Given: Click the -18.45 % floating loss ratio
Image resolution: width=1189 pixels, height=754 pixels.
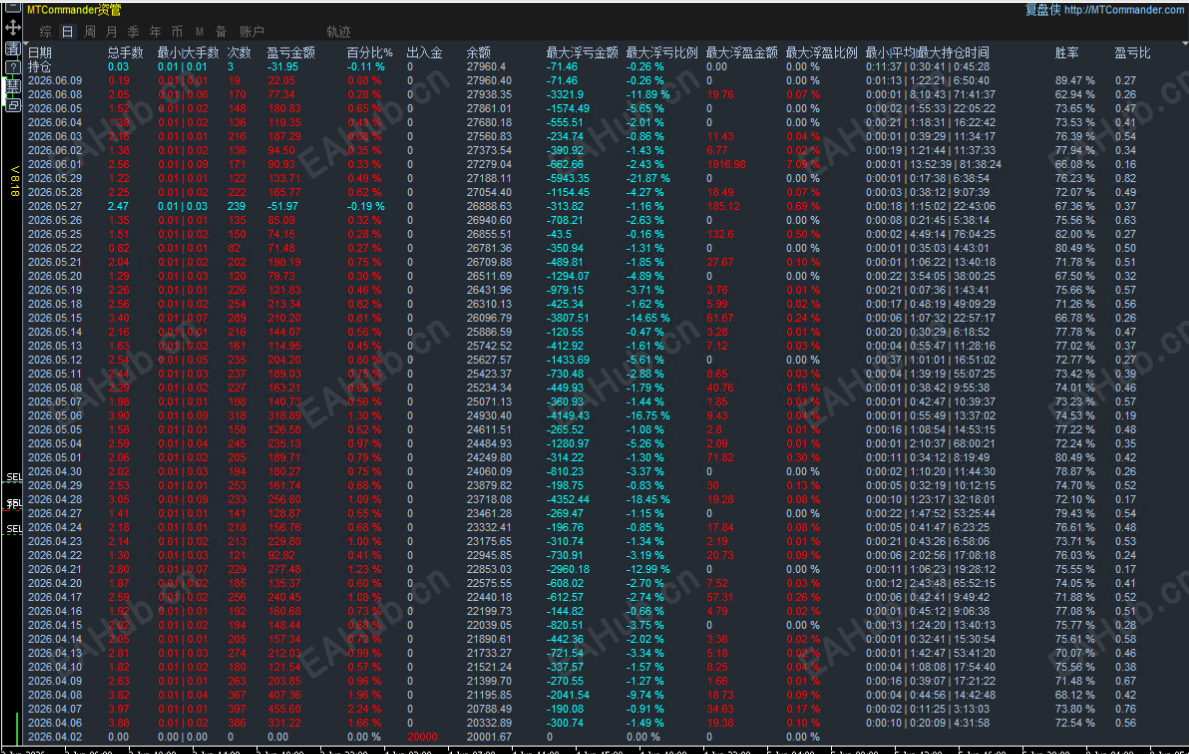Looking at the screenshot, I should coord(648,500).
